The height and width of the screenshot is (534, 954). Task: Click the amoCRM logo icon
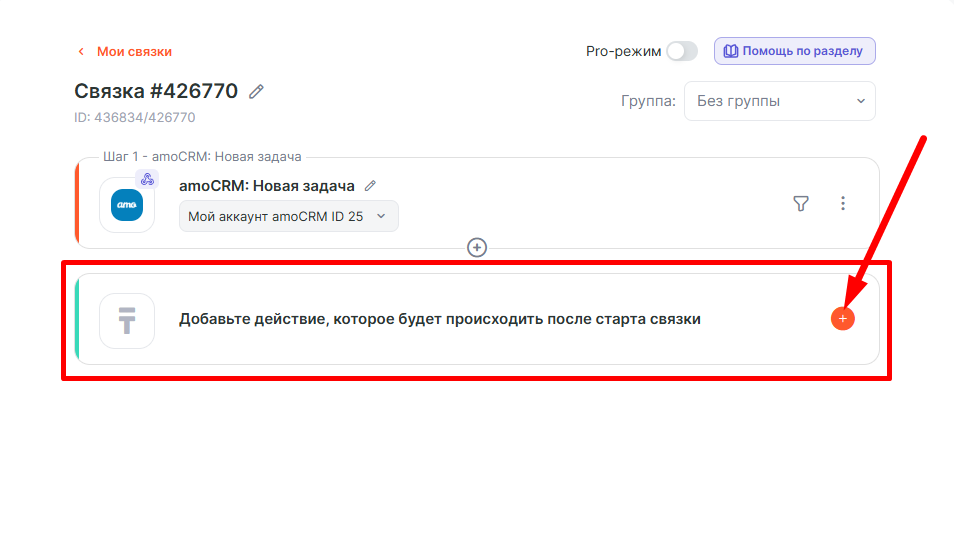click(127, 205)
